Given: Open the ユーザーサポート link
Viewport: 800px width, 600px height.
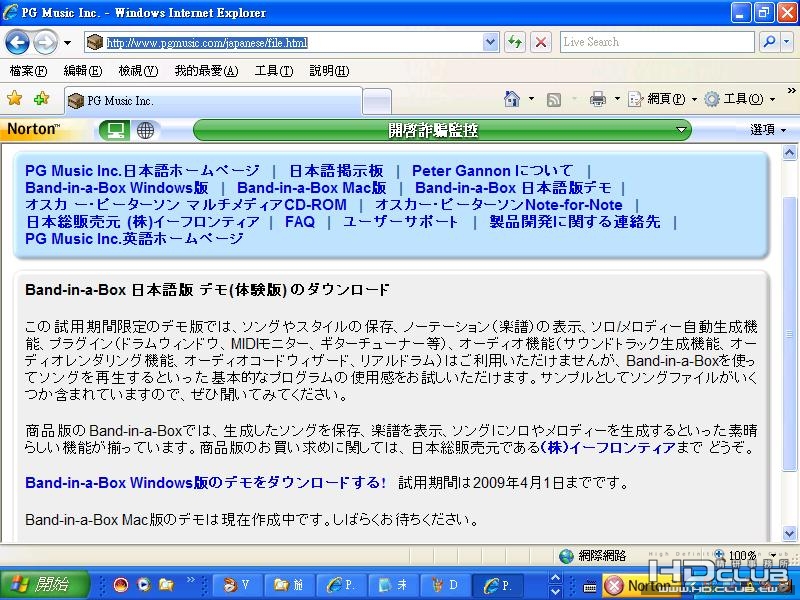Looking at the screenshot, I should click(401, 222).
